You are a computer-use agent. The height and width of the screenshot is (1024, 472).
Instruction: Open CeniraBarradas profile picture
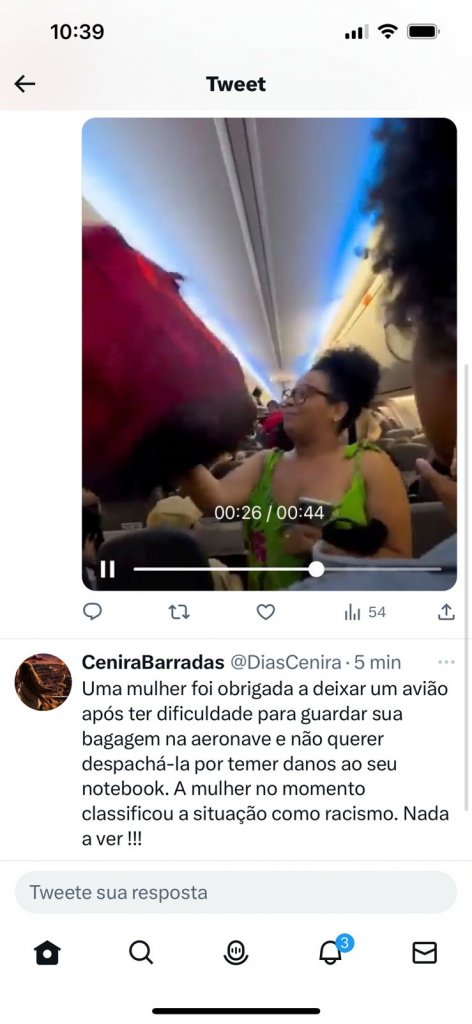tap(43, 682)
